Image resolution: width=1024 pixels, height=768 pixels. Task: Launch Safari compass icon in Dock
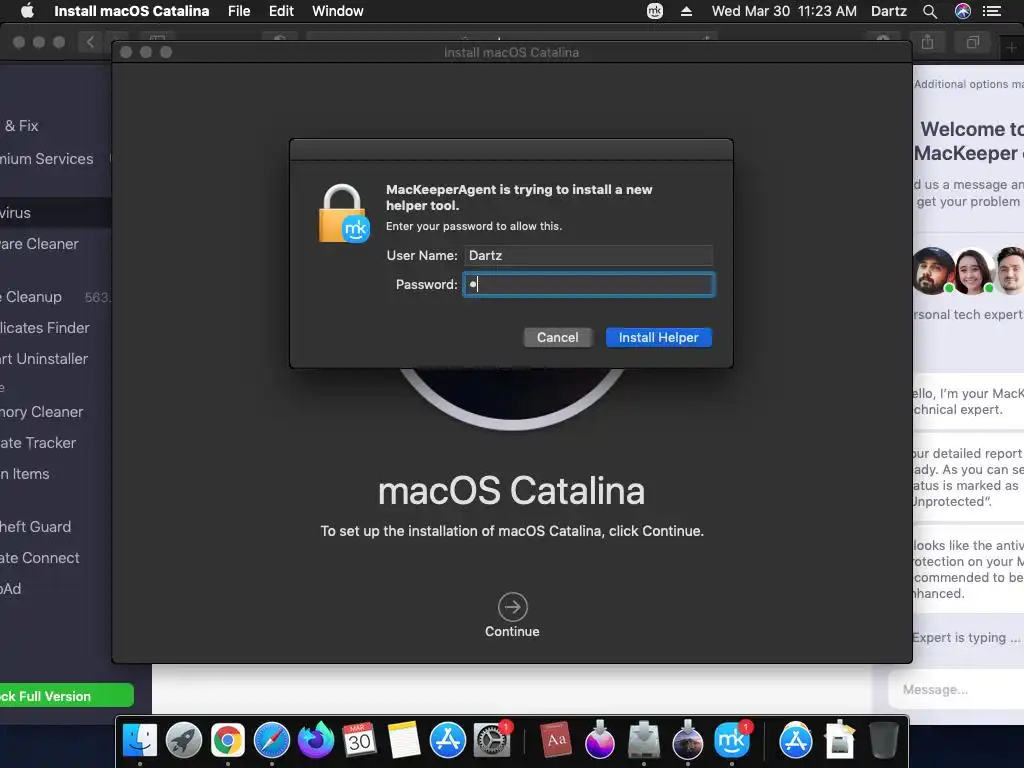pos(272,740)
